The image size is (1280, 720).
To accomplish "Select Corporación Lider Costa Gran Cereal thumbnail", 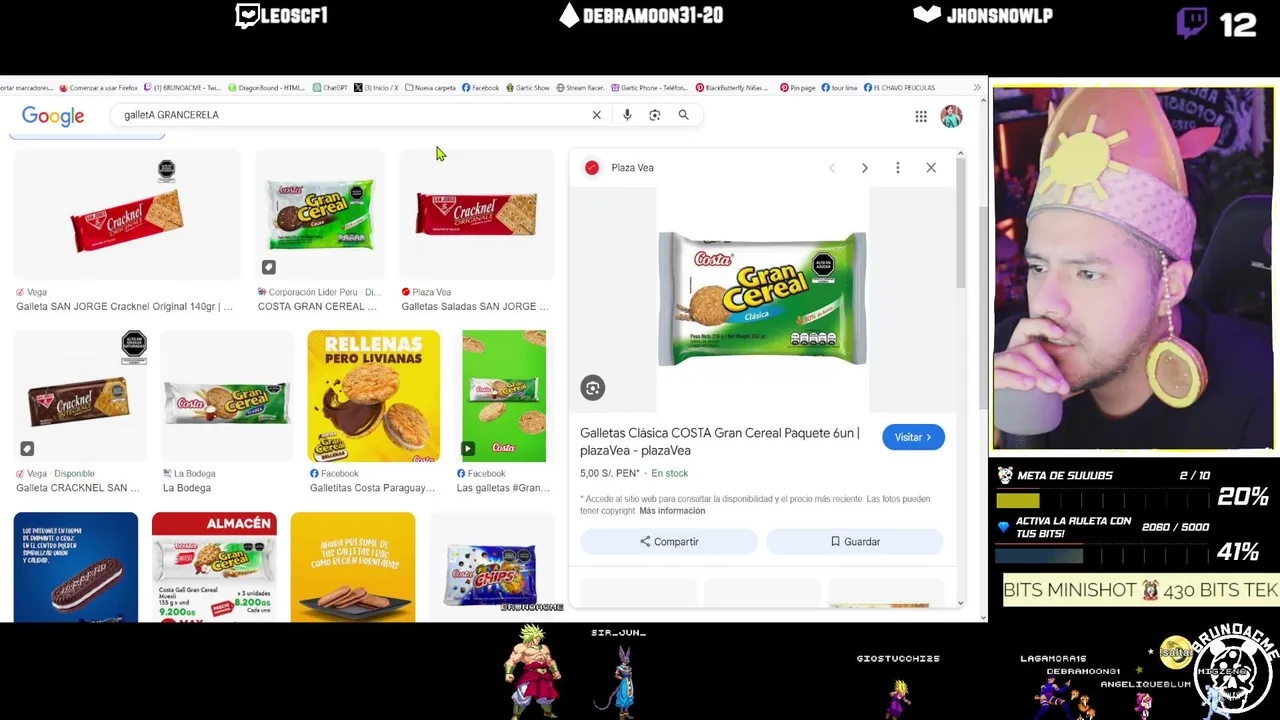I will tap(320, 215).
